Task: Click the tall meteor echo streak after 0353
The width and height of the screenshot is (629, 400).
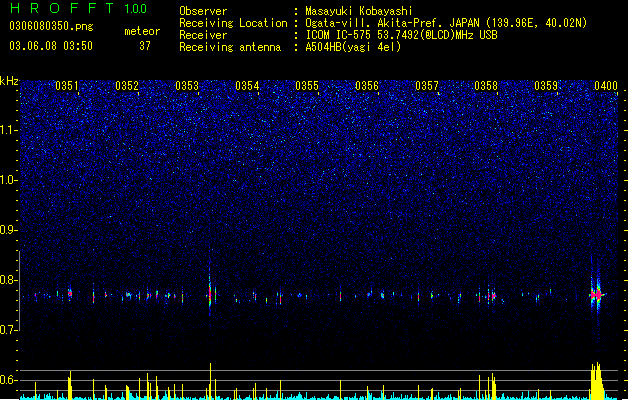Action: (210, 290)
